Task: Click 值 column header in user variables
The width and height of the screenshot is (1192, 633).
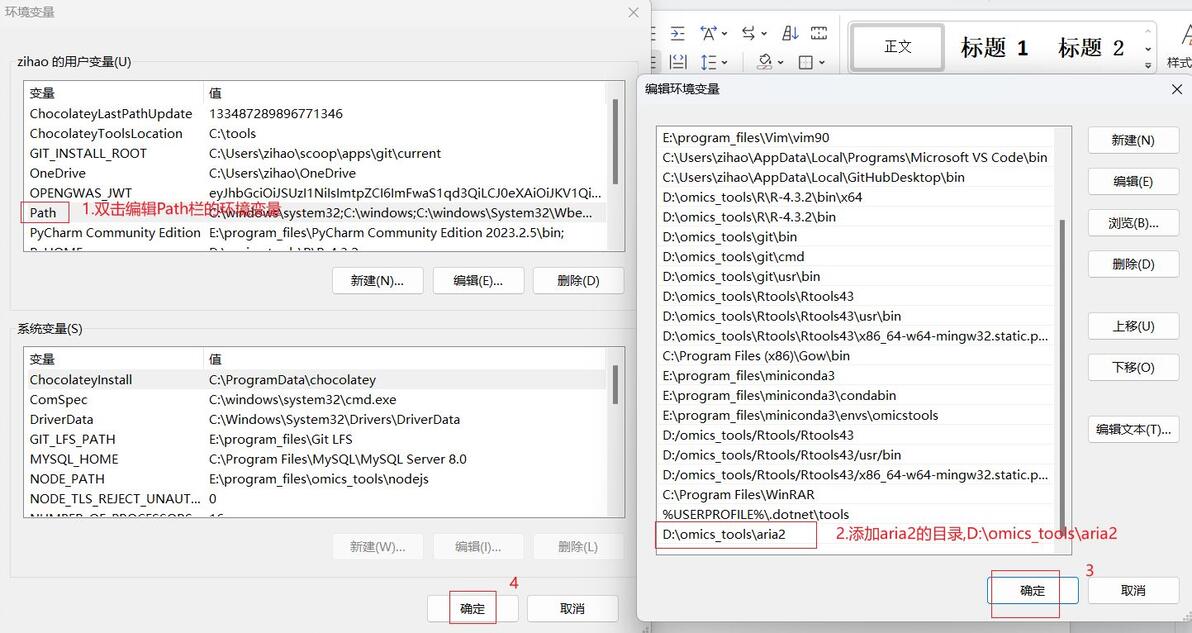Action: point(405,93)
